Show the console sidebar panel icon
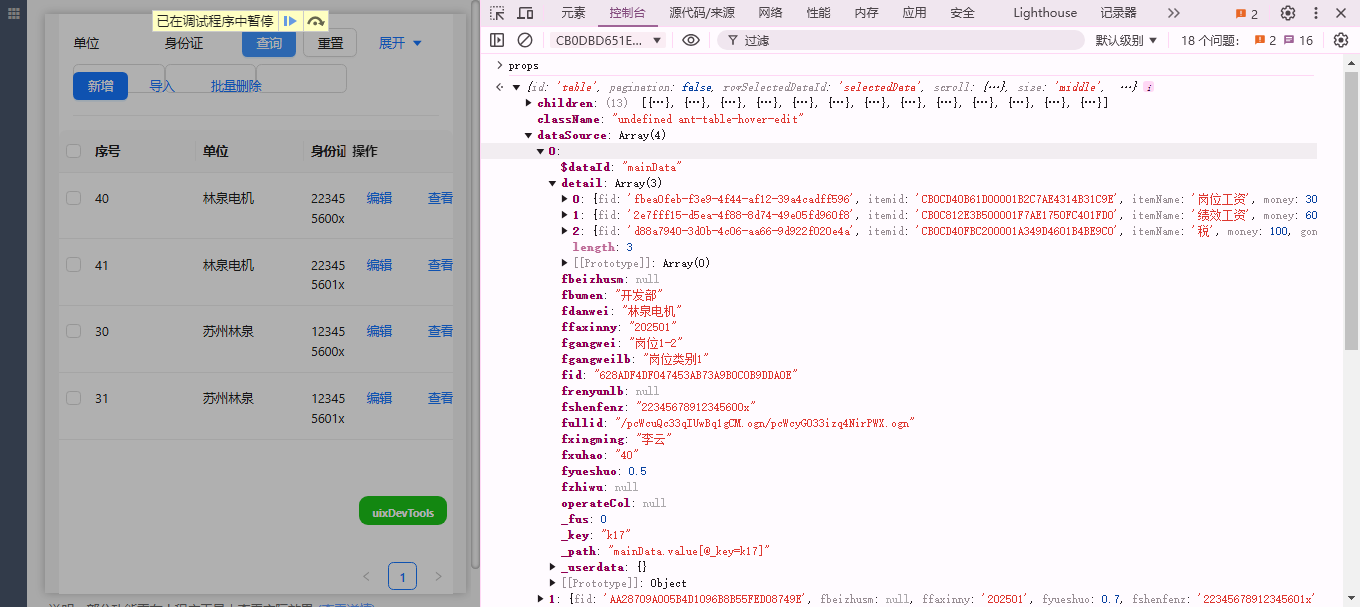1360x607 pixels. pyautogui.click(x=497, y=40)
